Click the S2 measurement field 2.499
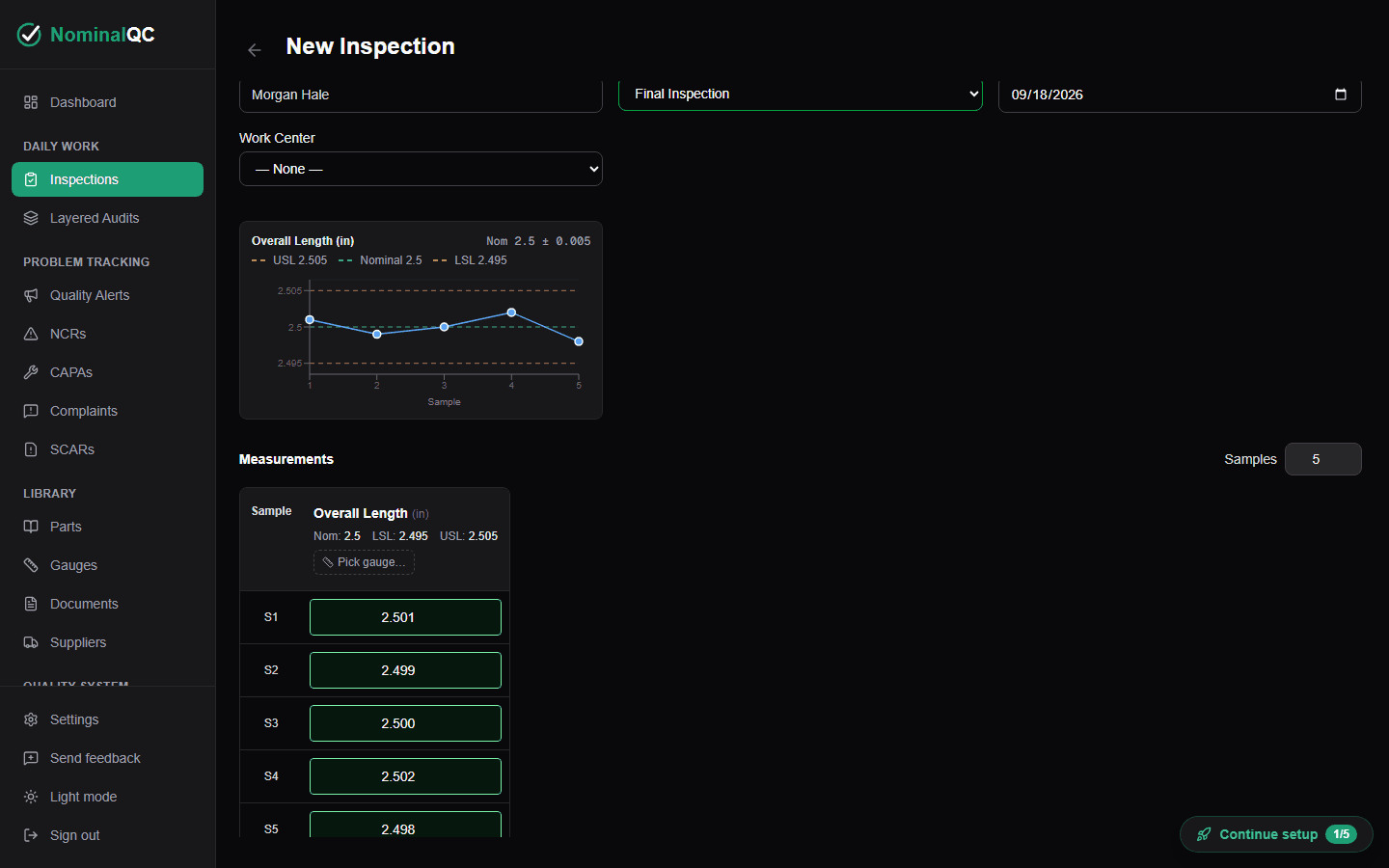 405,670
